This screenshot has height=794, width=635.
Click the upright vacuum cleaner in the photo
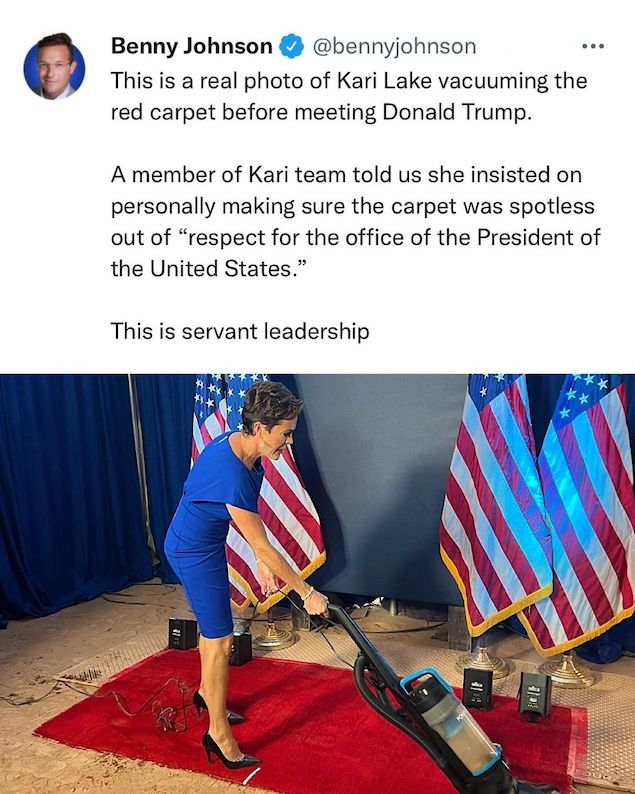coord(423,704)
